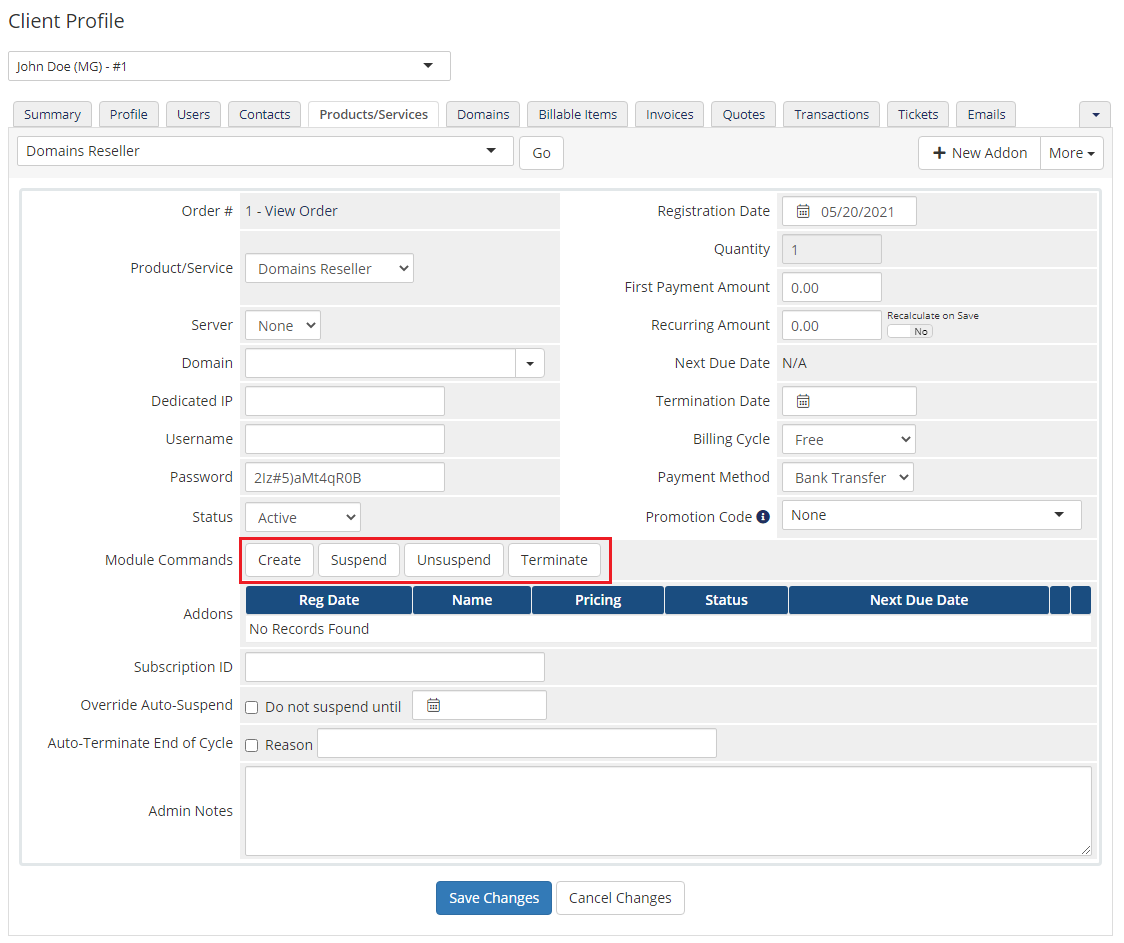Click the Admin Notes resize handle
Image resolution: width=1124 pixels, height=943 pixels.
pos(1085,850)
